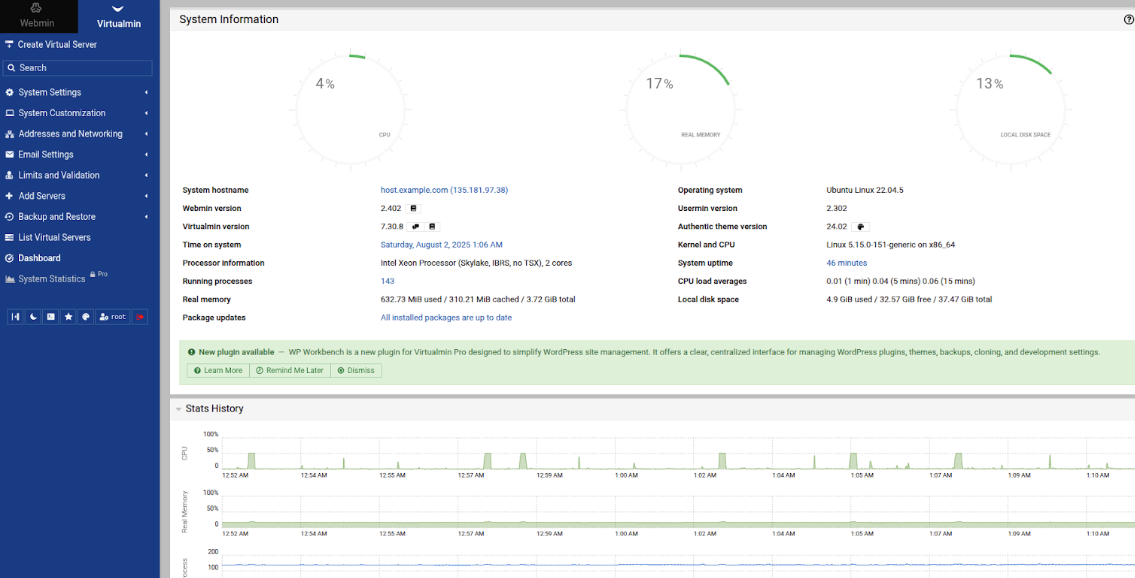Viewport: 1135px width, 578px height.
Task: Collapse the navigation menu via sidebar toggle icon
Action: point(14,317)
